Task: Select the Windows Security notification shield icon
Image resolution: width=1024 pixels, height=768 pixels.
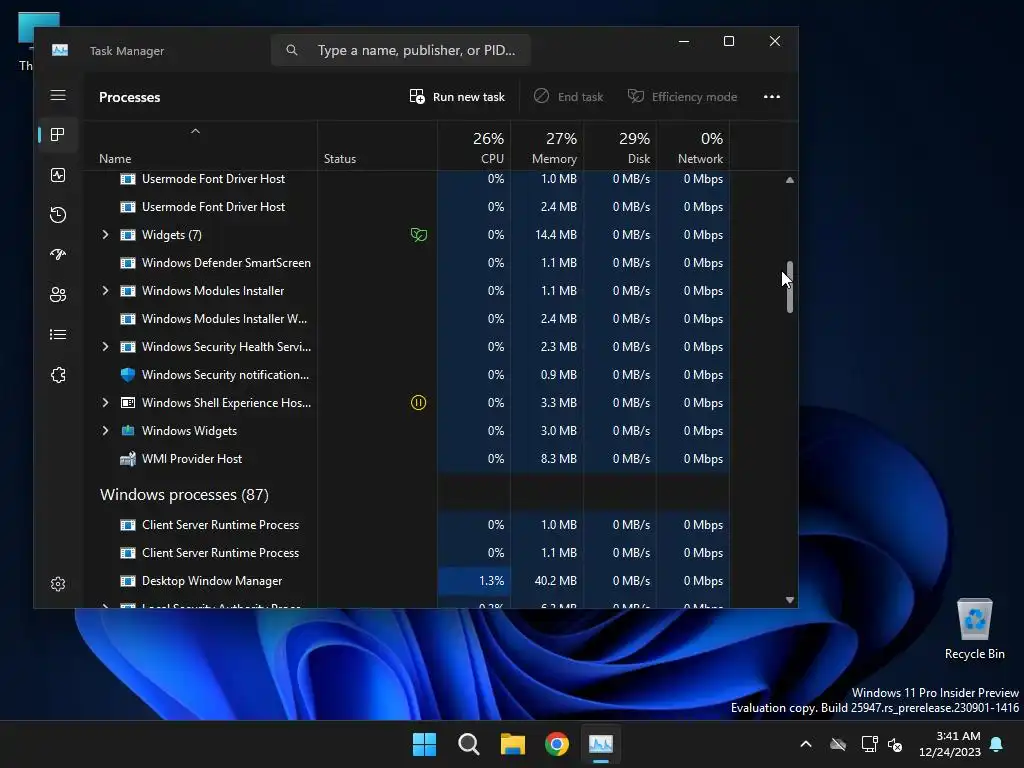Action: tap(128, 375)
